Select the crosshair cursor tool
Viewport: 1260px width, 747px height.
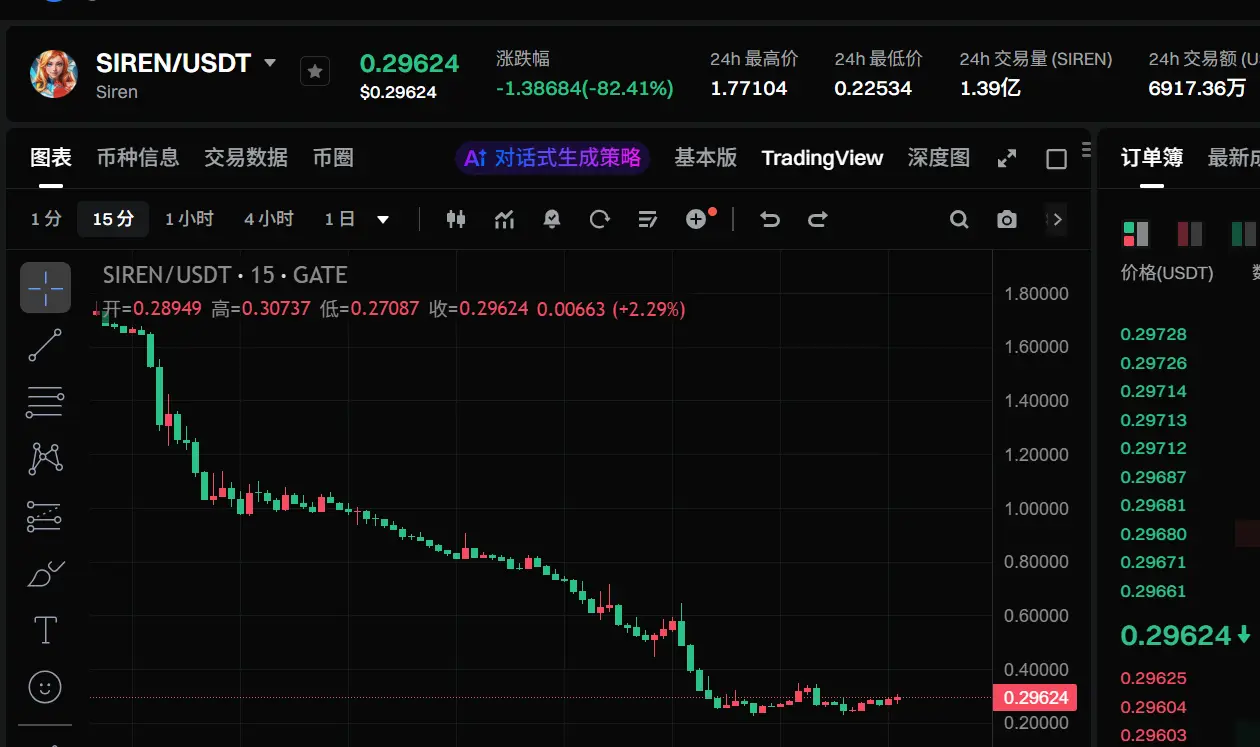(x=45, y=288)
